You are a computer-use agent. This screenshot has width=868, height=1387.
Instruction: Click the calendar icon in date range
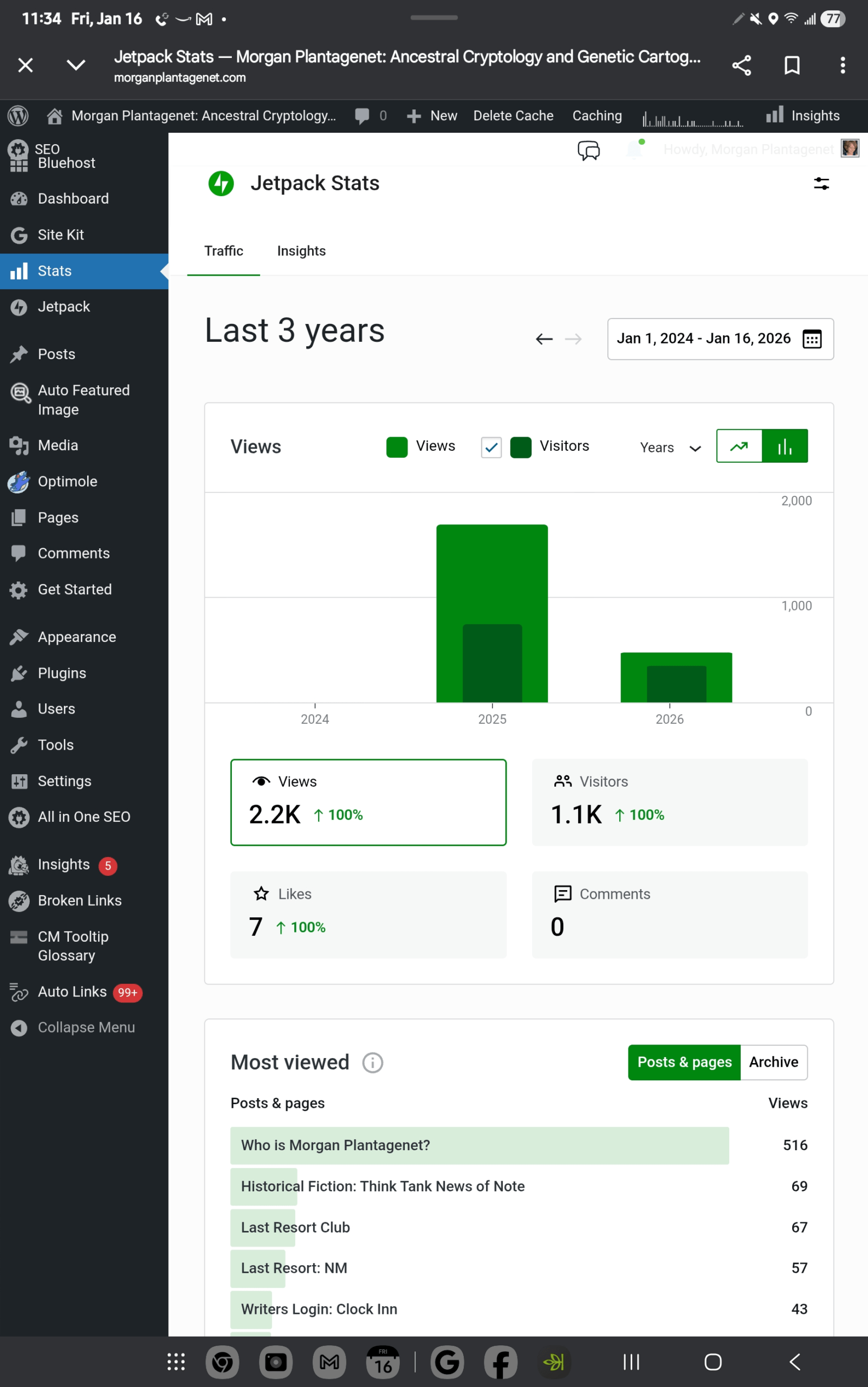tap(812, 339)
